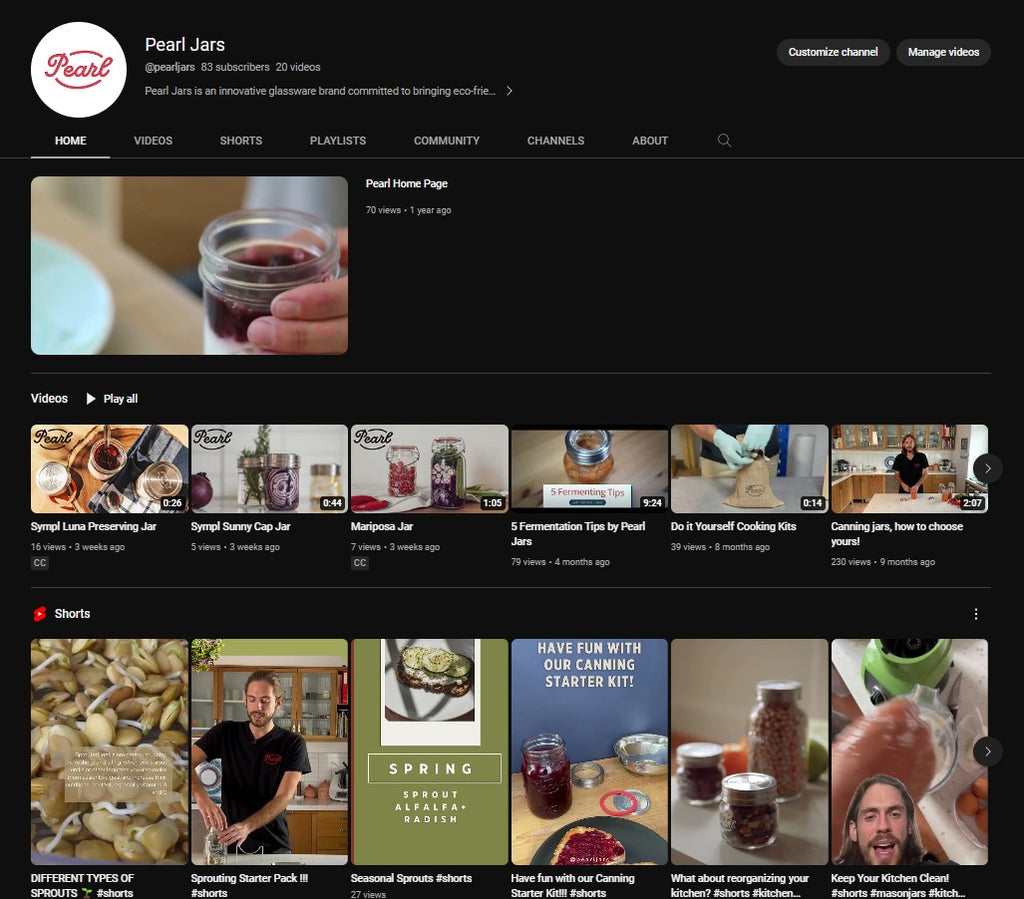The height and width of the screenshot is (899, 1024).
Task: Click the Play all label
Action: 121,399
